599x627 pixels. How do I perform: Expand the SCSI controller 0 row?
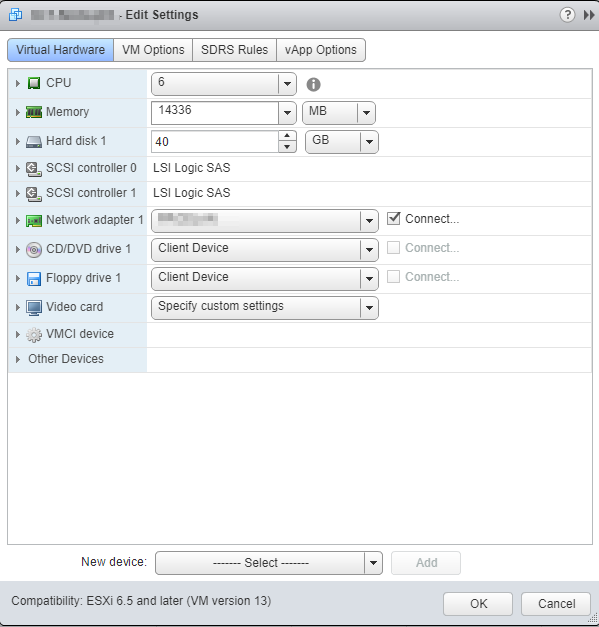click(18, 169)
